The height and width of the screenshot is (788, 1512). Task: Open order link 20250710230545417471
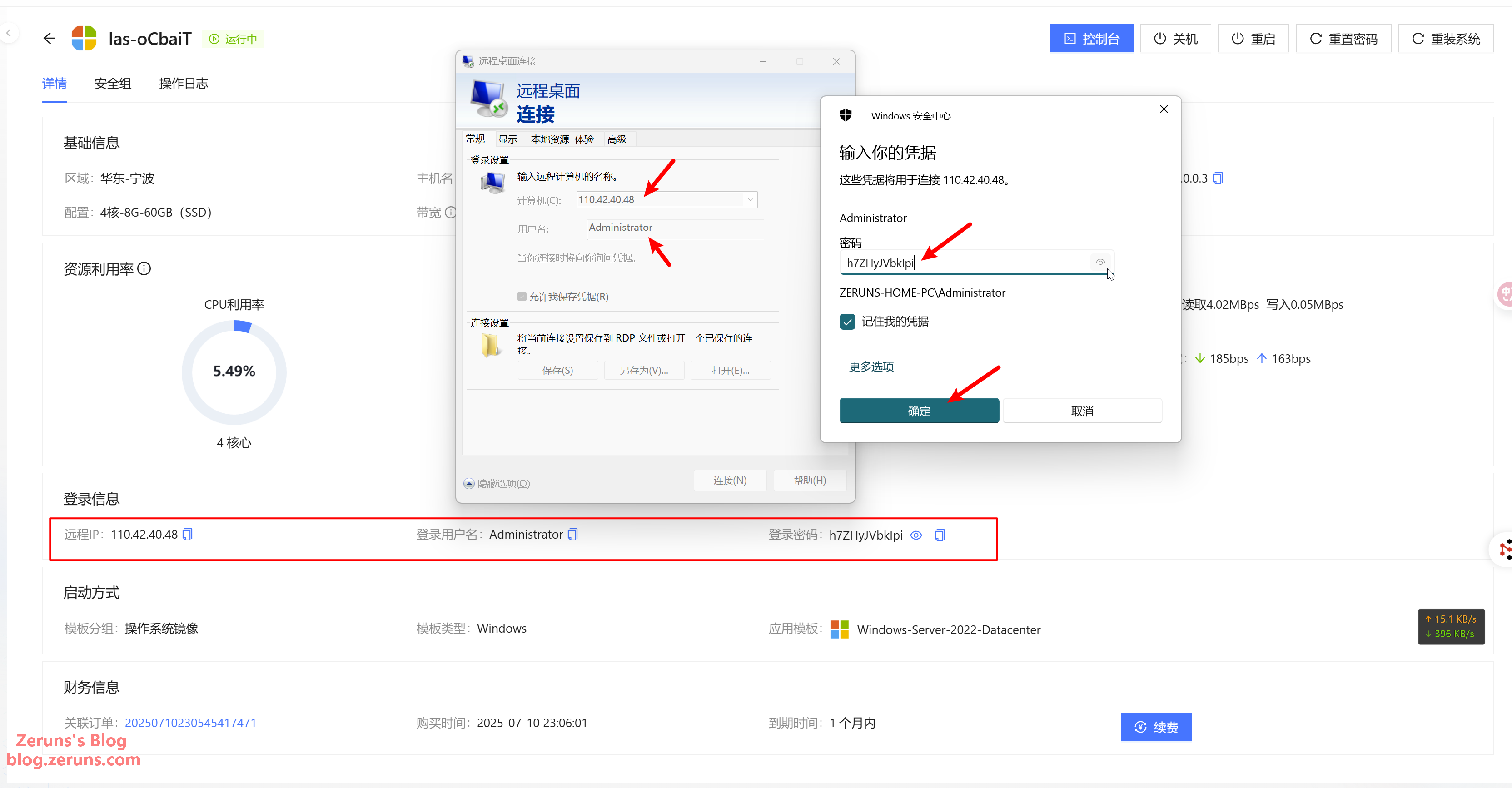point(190,723)
